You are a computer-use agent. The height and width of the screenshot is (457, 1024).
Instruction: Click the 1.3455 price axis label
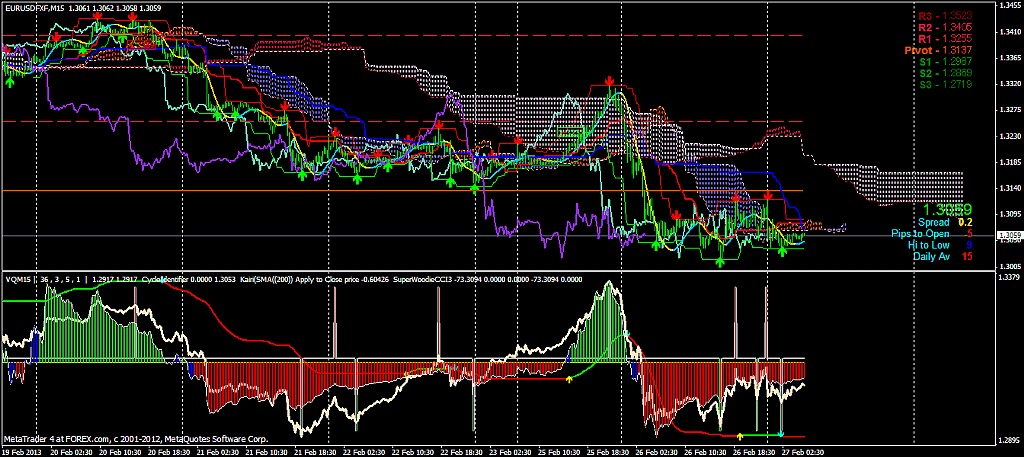tap(1010, 5)
